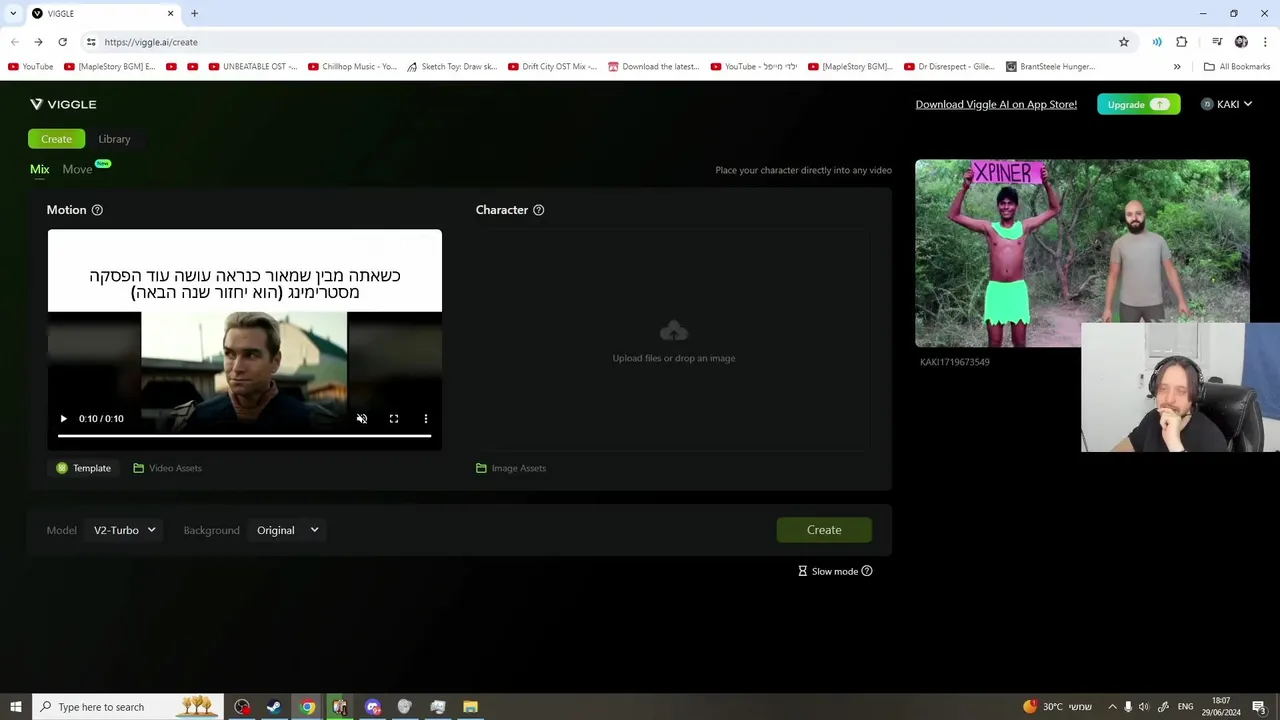Show Slow mode help info
Viewport: 1280px width, 720px height.
click(x=867, y=571)
